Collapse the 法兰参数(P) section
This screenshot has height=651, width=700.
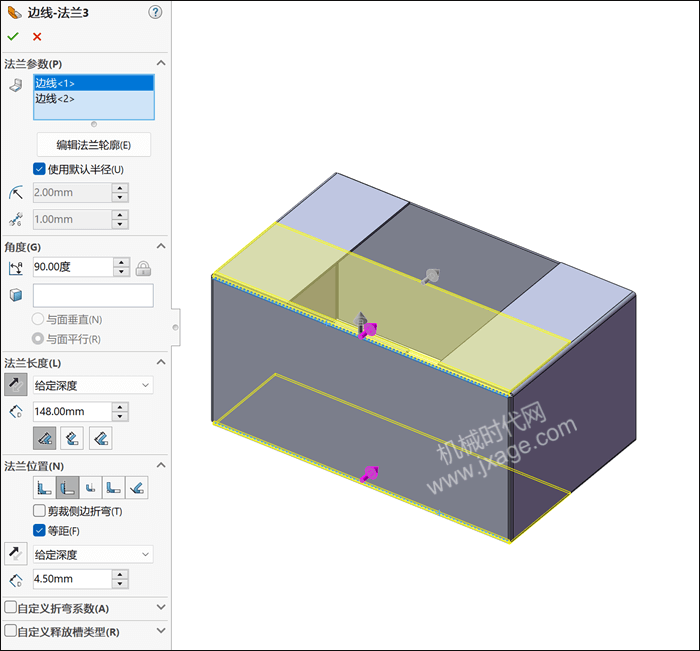(161, 63)
